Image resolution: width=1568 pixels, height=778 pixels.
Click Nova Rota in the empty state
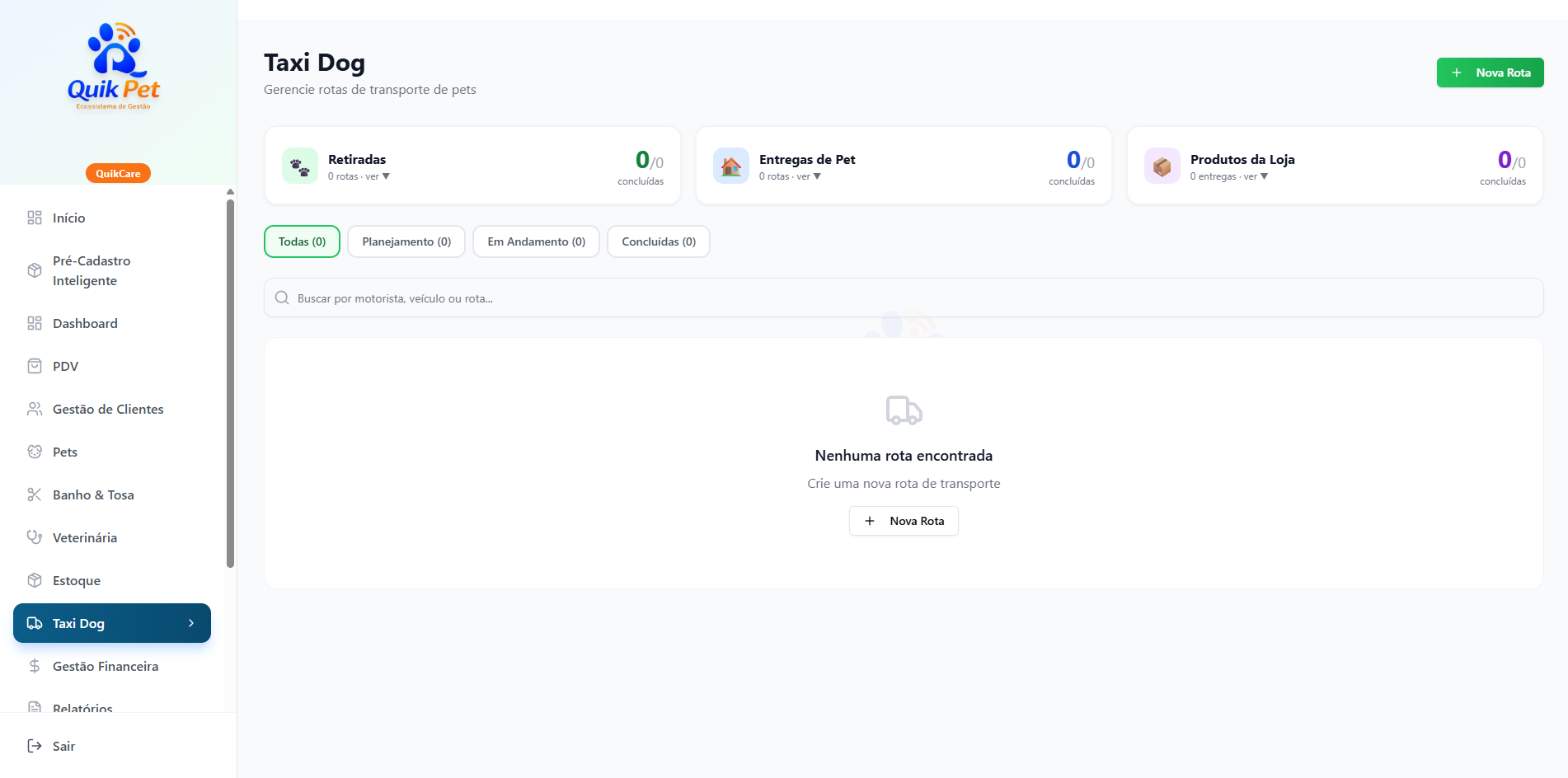click(904, 521)
